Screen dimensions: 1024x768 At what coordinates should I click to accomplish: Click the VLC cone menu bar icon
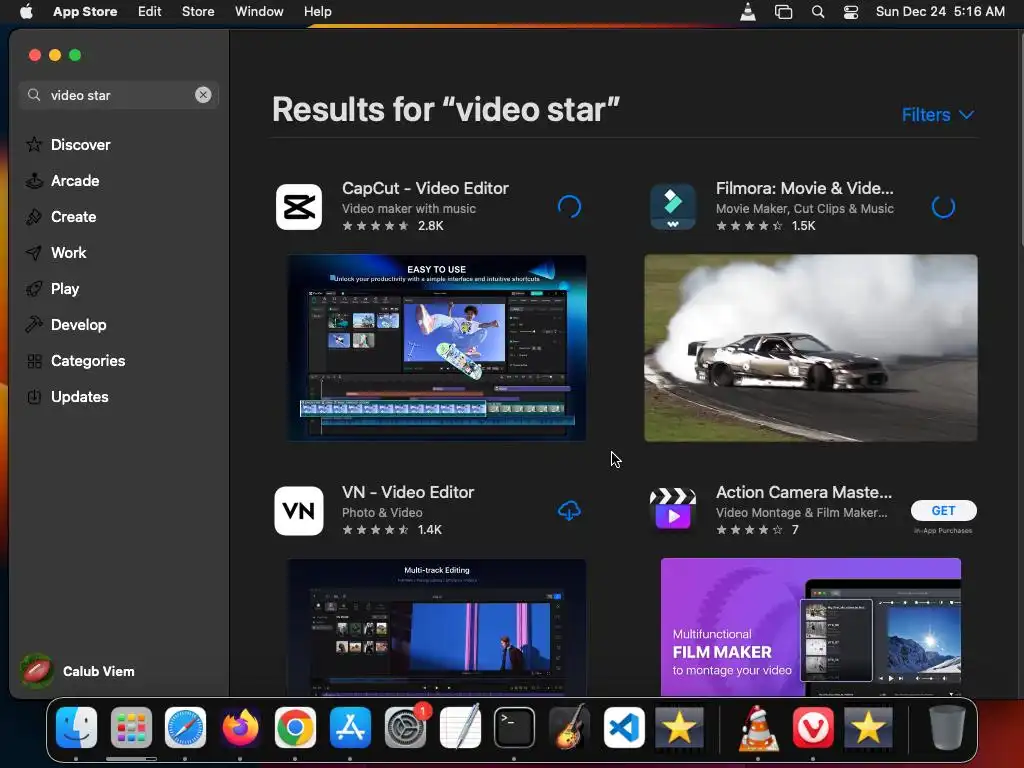pyautogui.click(x=748, y=12)
